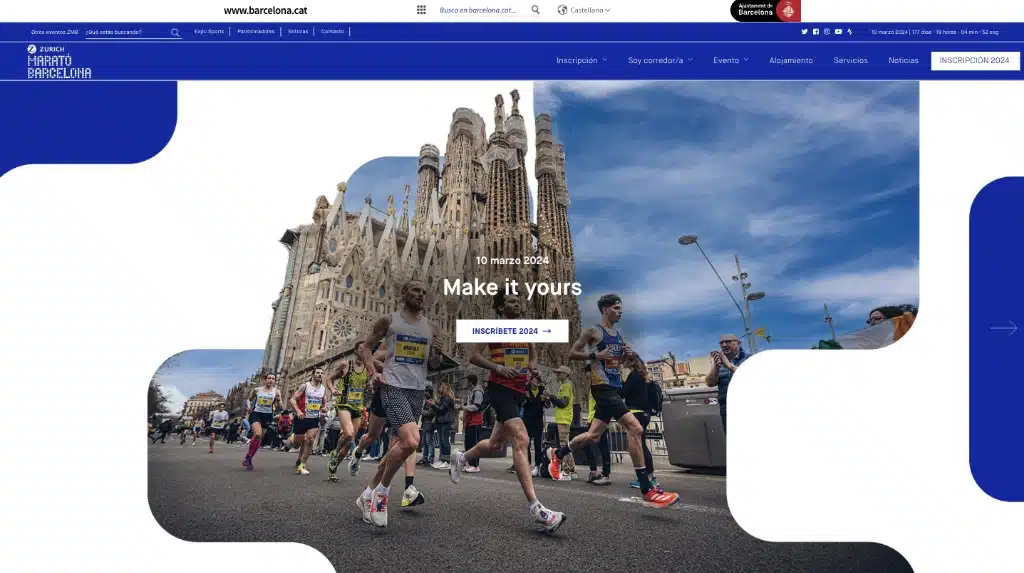Click the site search magnifier in blue bar
The image size is (1024, 573).
coord(175,32)
